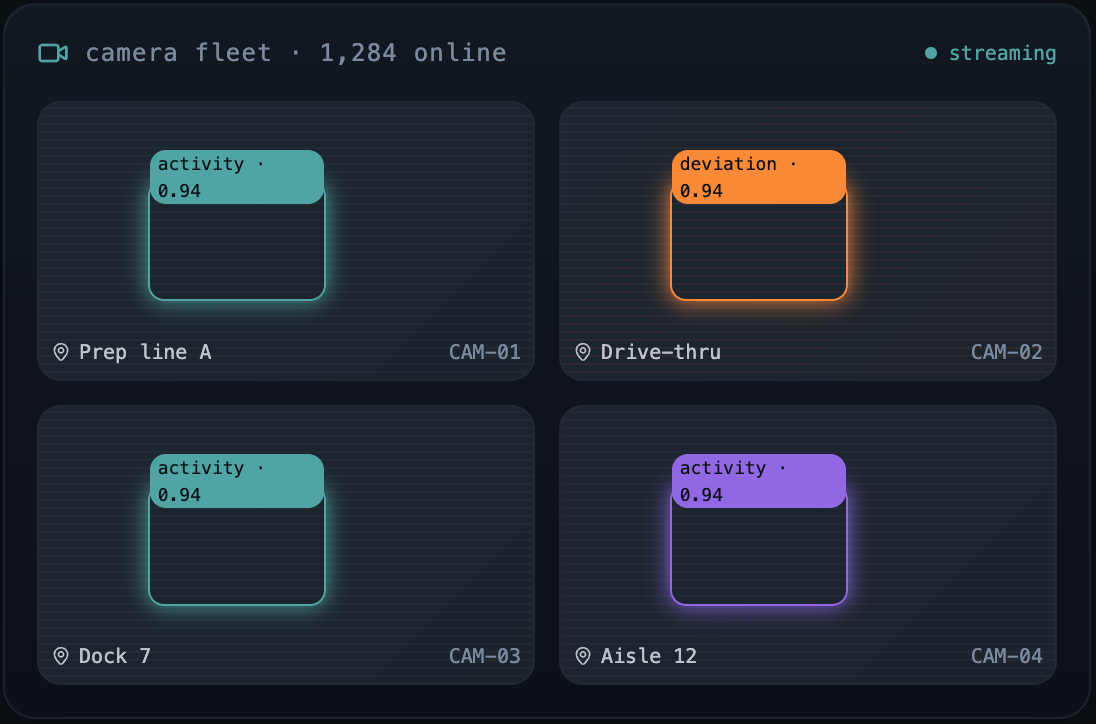The width and height of the screenshot is (1096, 724).
Task: Click the Dock 7 location label
Action: [115, 656]
